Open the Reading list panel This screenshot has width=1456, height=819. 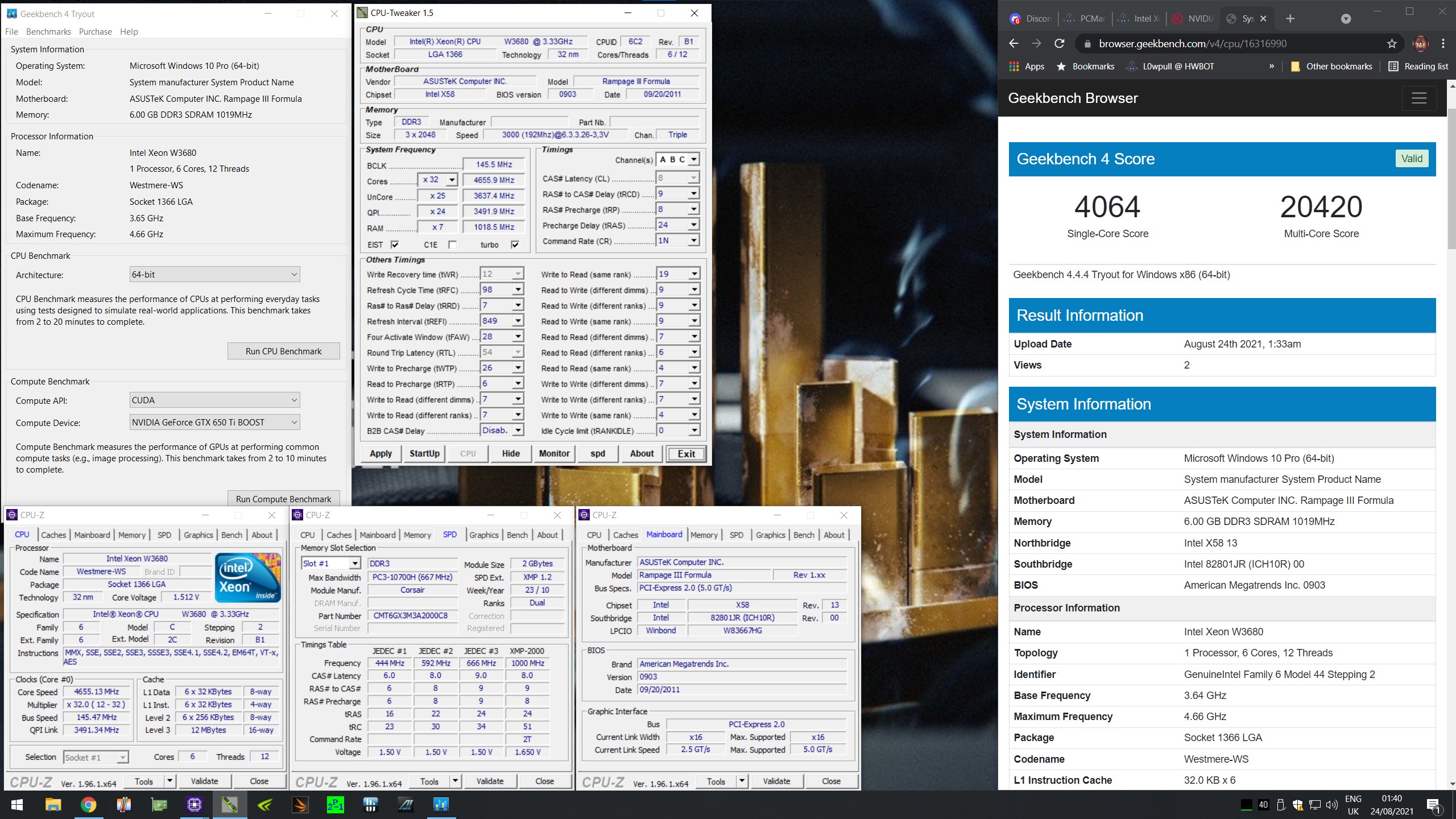[x=1418, y=67]
